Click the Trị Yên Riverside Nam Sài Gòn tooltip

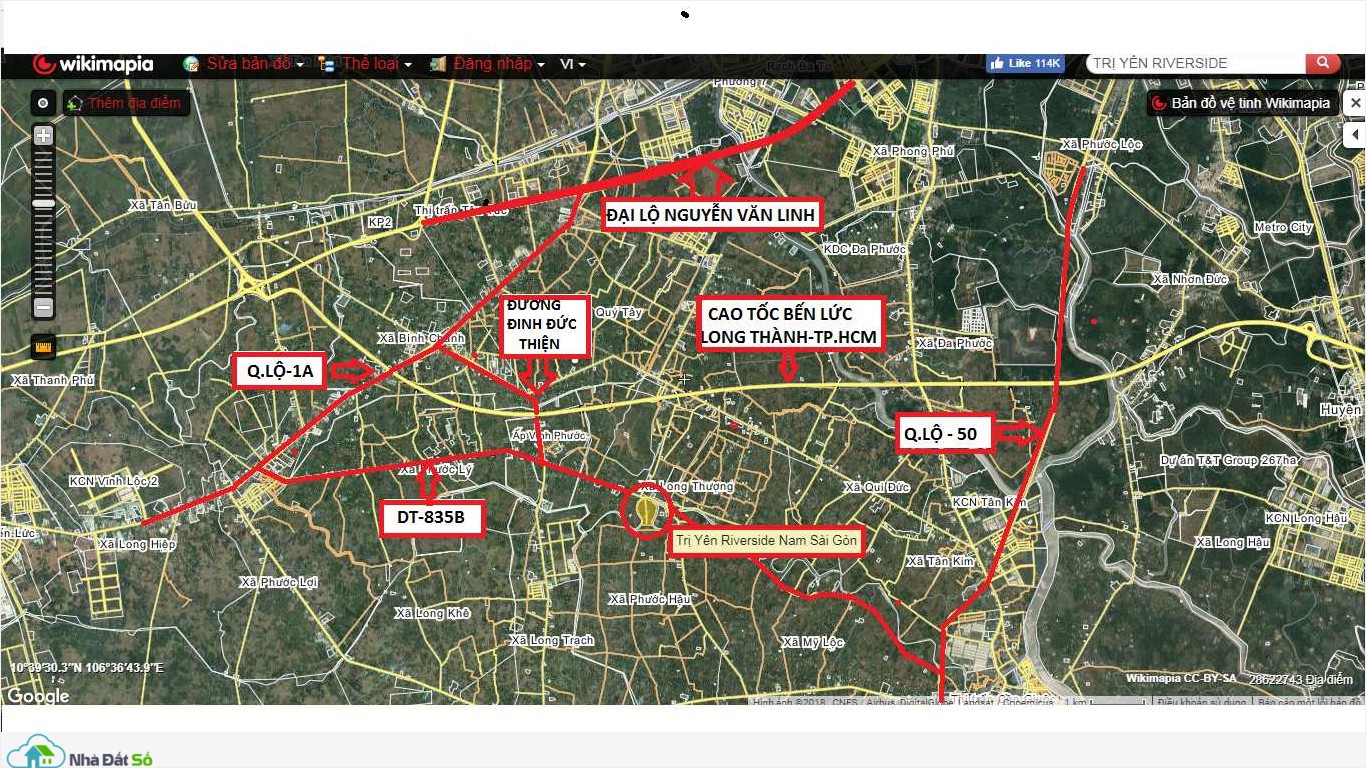coord(766,541)
